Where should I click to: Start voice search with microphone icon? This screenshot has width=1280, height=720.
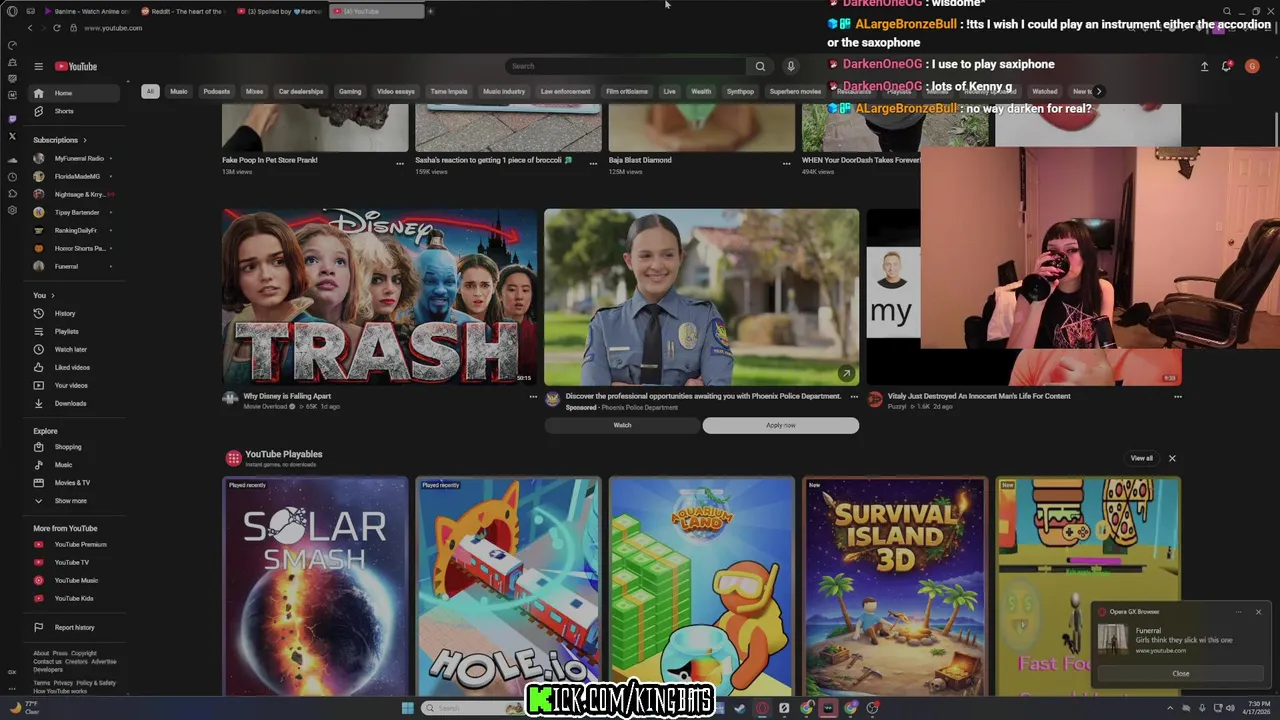point(790,66)
